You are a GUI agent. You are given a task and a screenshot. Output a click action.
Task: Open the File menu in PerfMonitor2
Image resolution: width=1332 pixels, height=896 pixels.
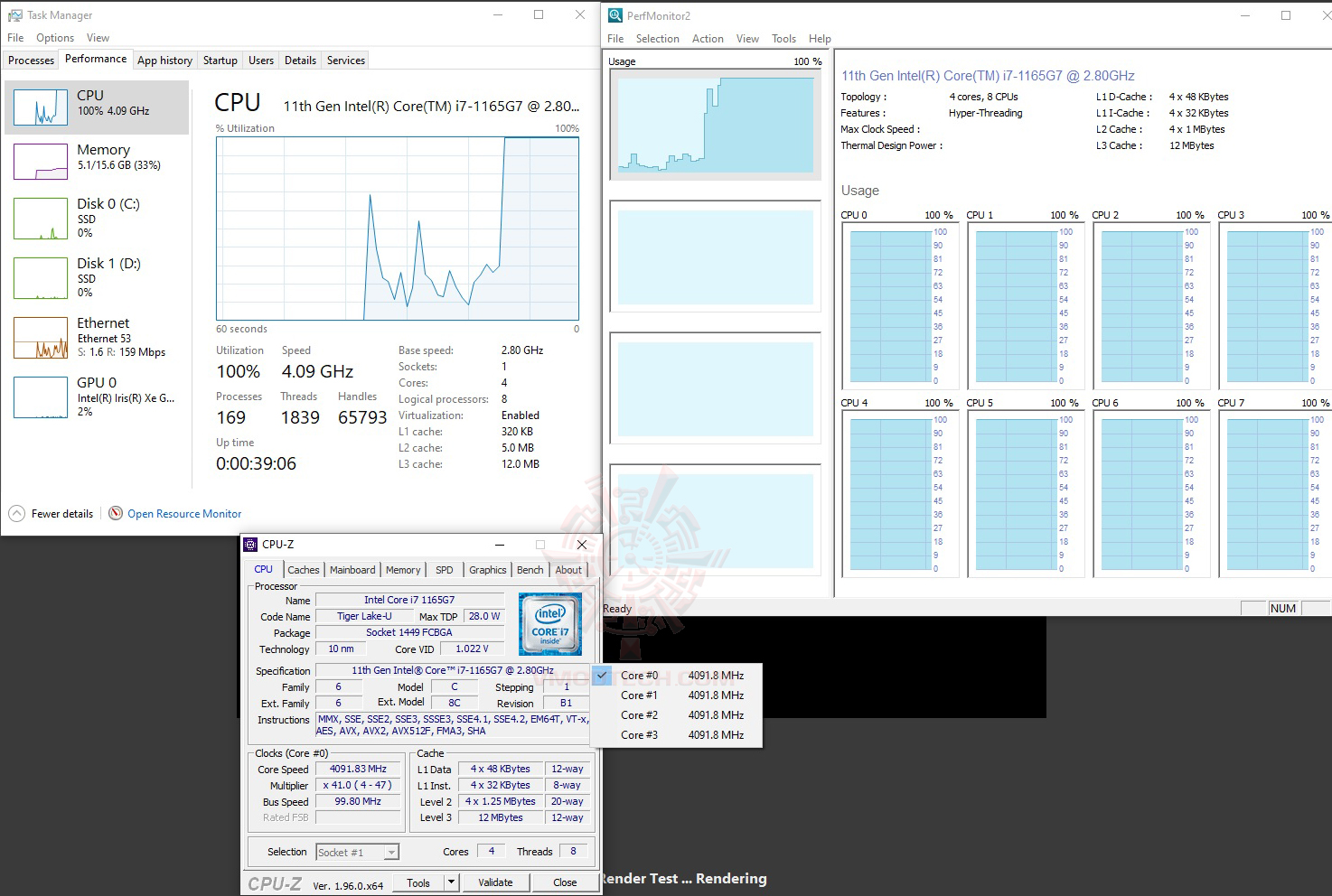[x=615, y=39]
